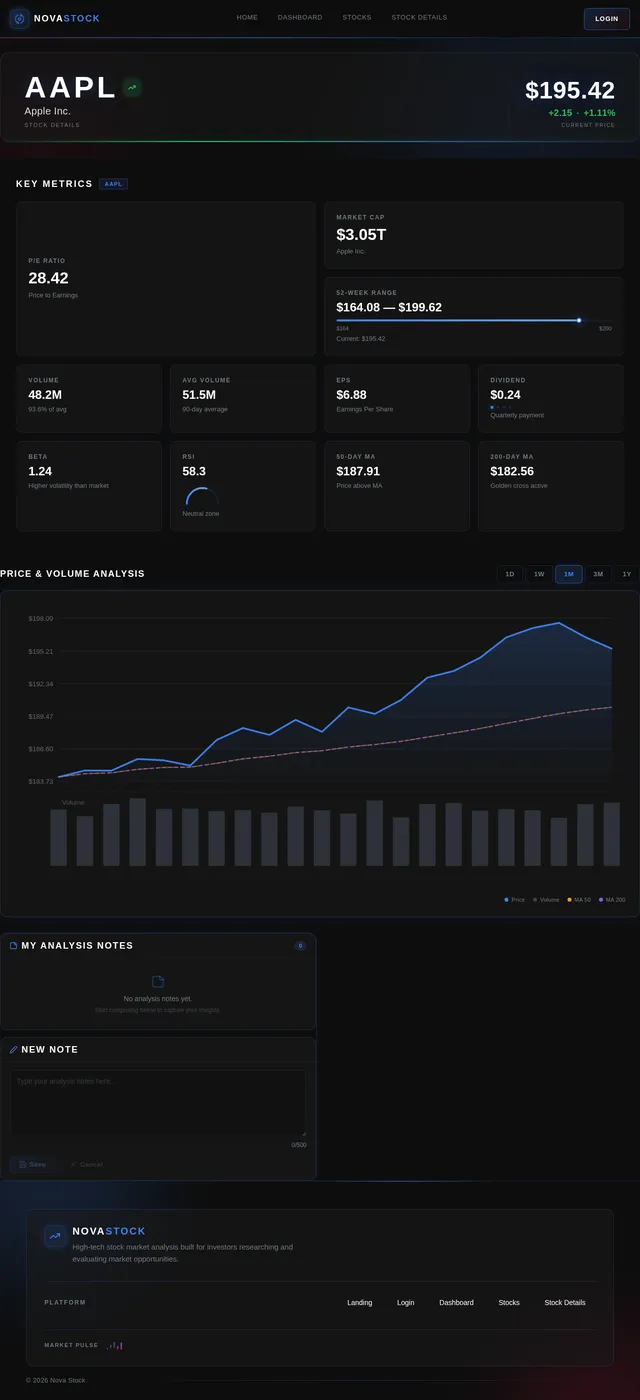Click the 50-Day MA value $187.91
640x1400 pixels.
pos(358,471)
